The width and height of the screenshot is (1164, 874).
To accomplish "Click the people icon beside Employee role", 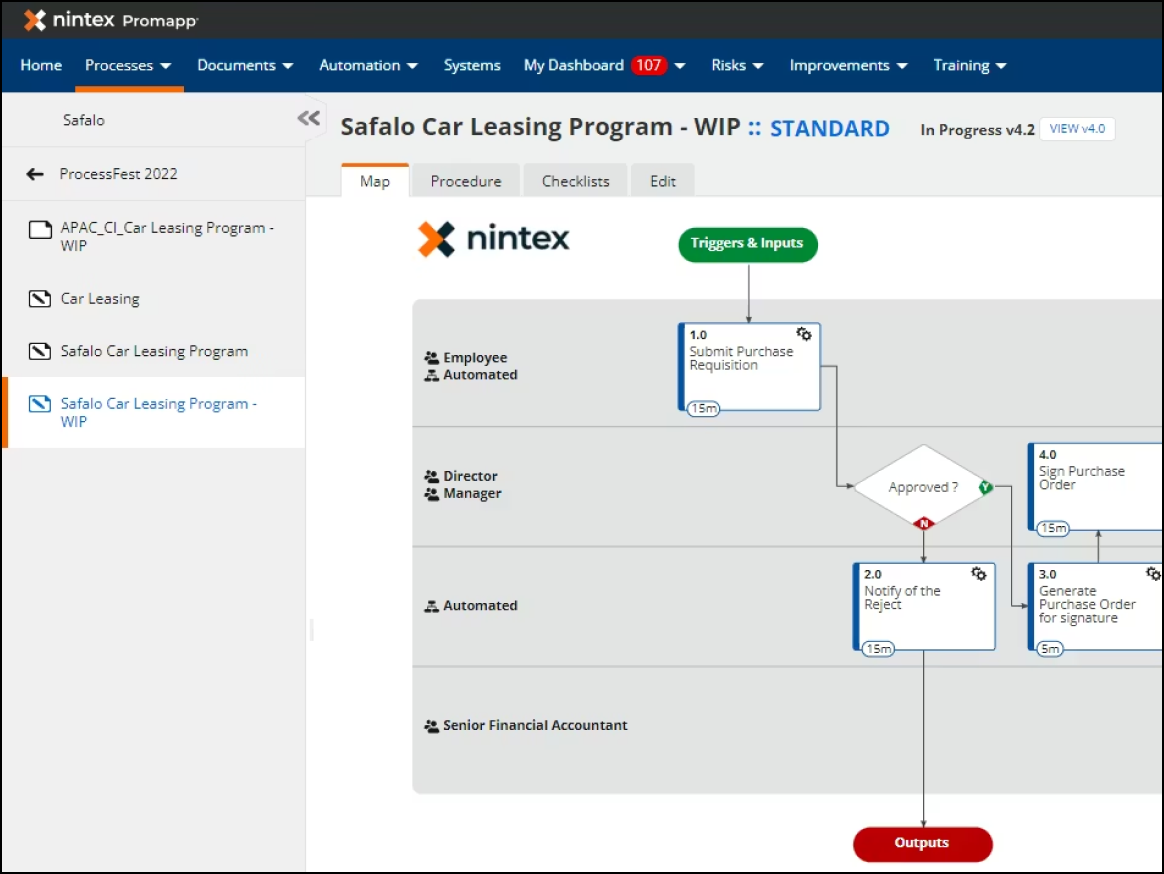I will coord(431,358).
